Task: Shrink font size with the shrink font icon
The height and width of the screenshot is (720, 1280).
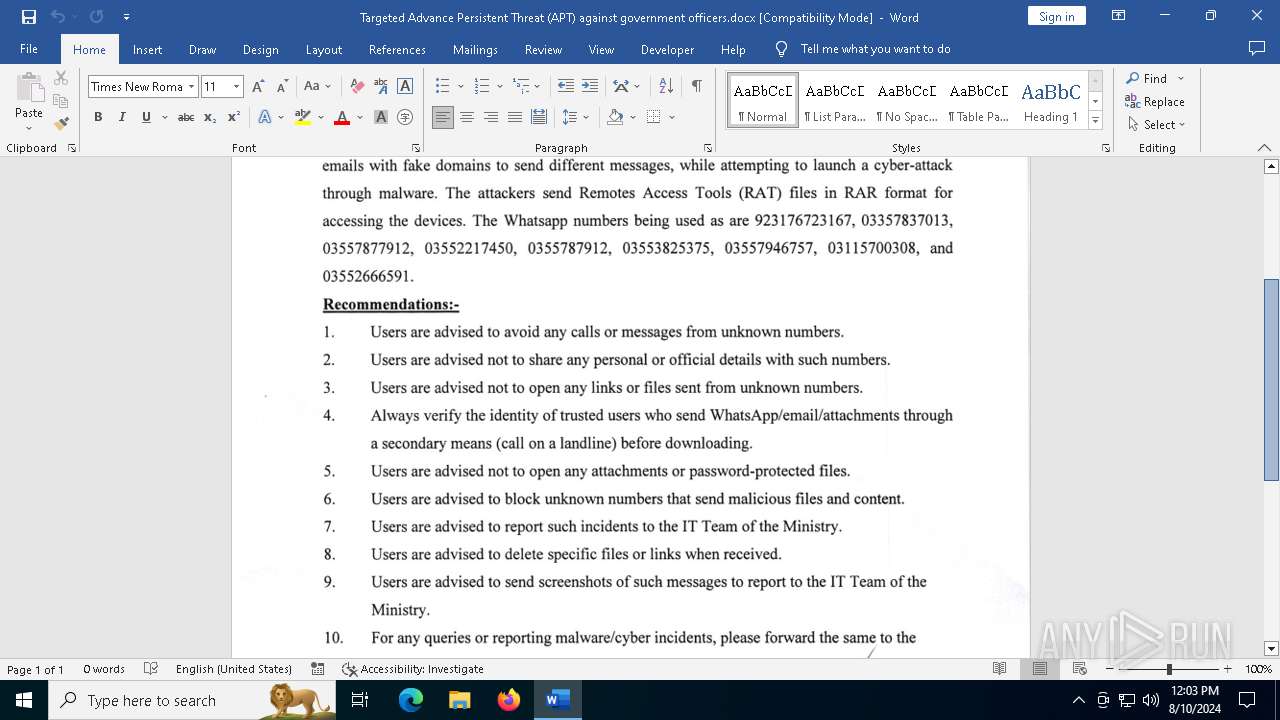Action: coord(282,87)
